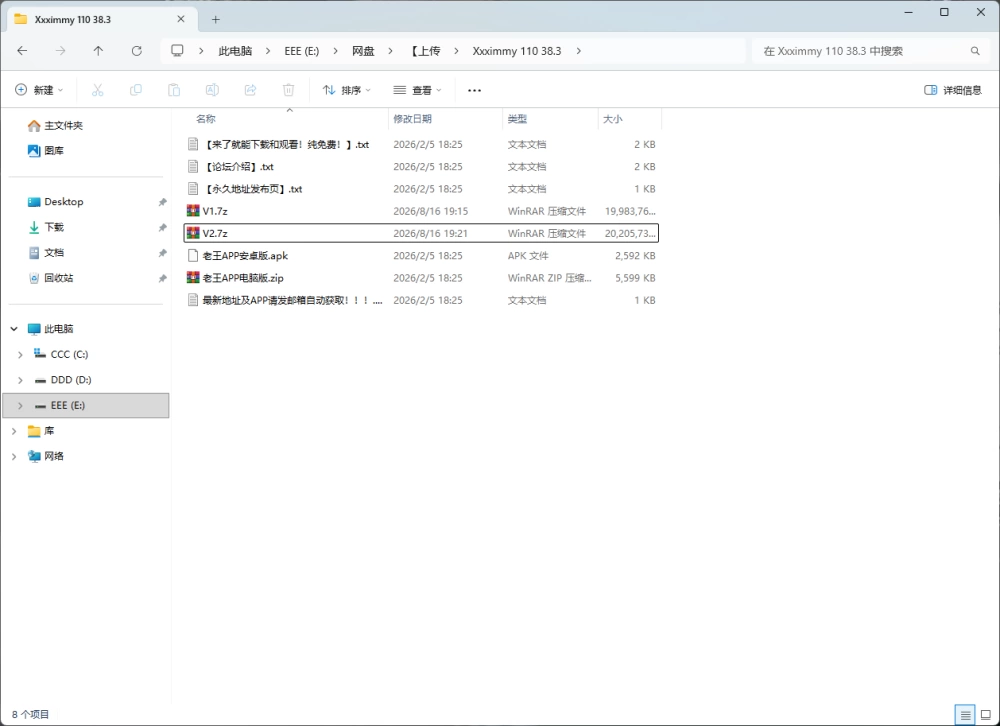Click the V2.7z archive icon
Screen dimensions: 1000x726
pyautogui.click(x=193, y=233)
